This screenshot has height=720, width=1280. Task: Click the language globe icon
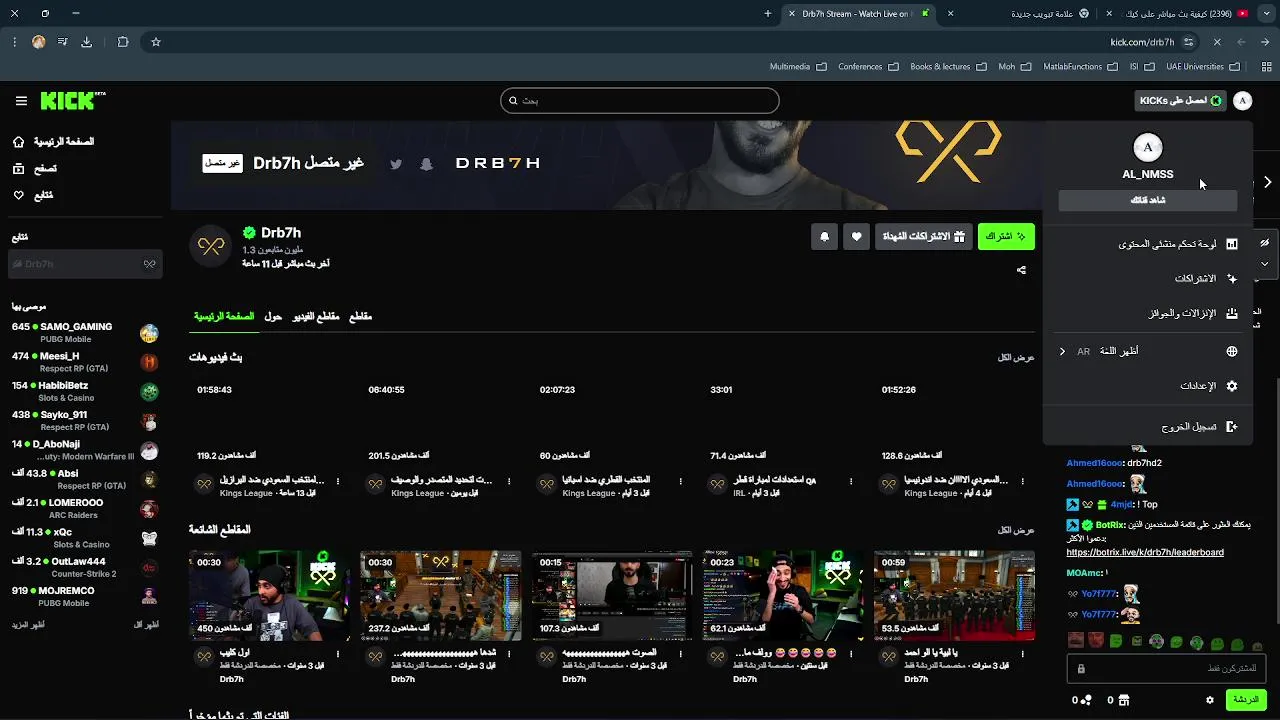(x=1232, y=352)
